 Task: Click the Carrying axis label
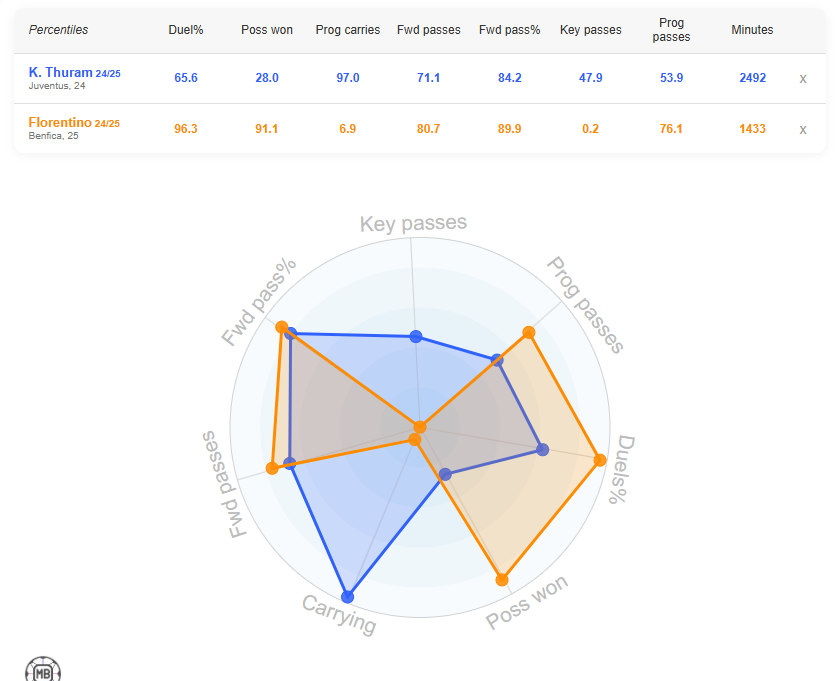[x=339, y=614]
